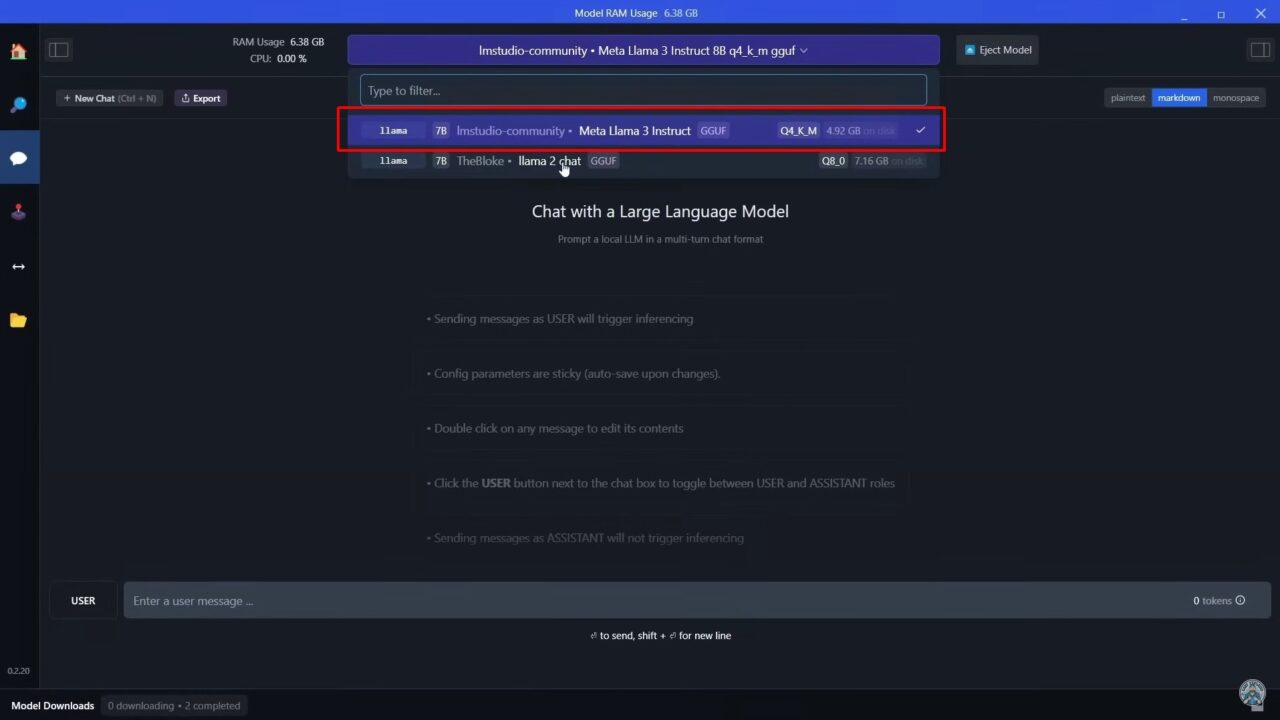Open the Search magnifier icon in sidebar

point(18,105)
